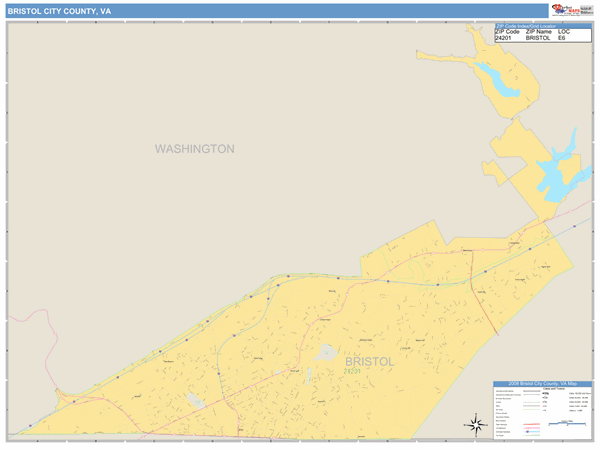
Task: Click the green '24201' ZIP label on the map
Action: [352, 371]
